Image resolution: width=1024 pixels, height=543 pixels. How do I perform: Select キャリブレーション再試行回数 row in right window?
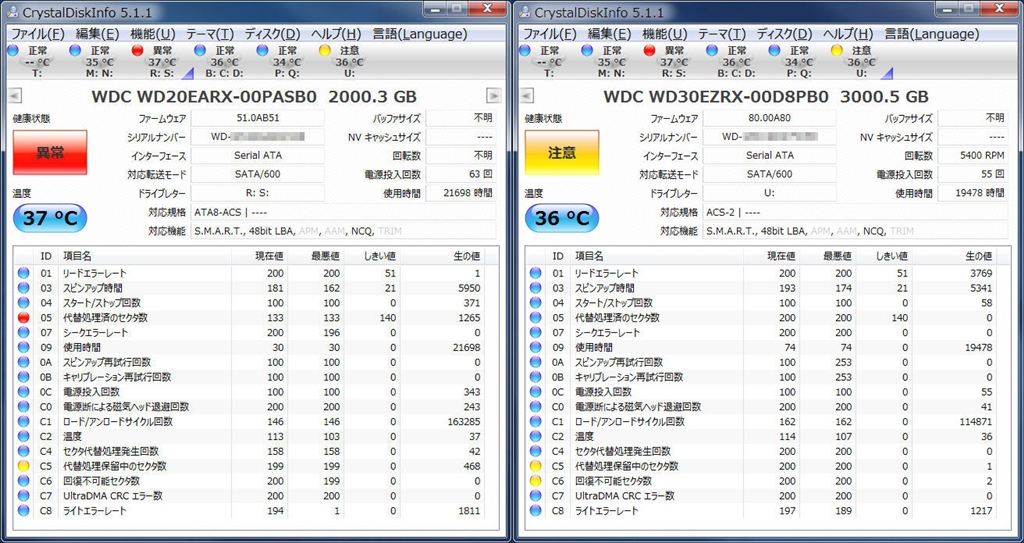point(763,377)
